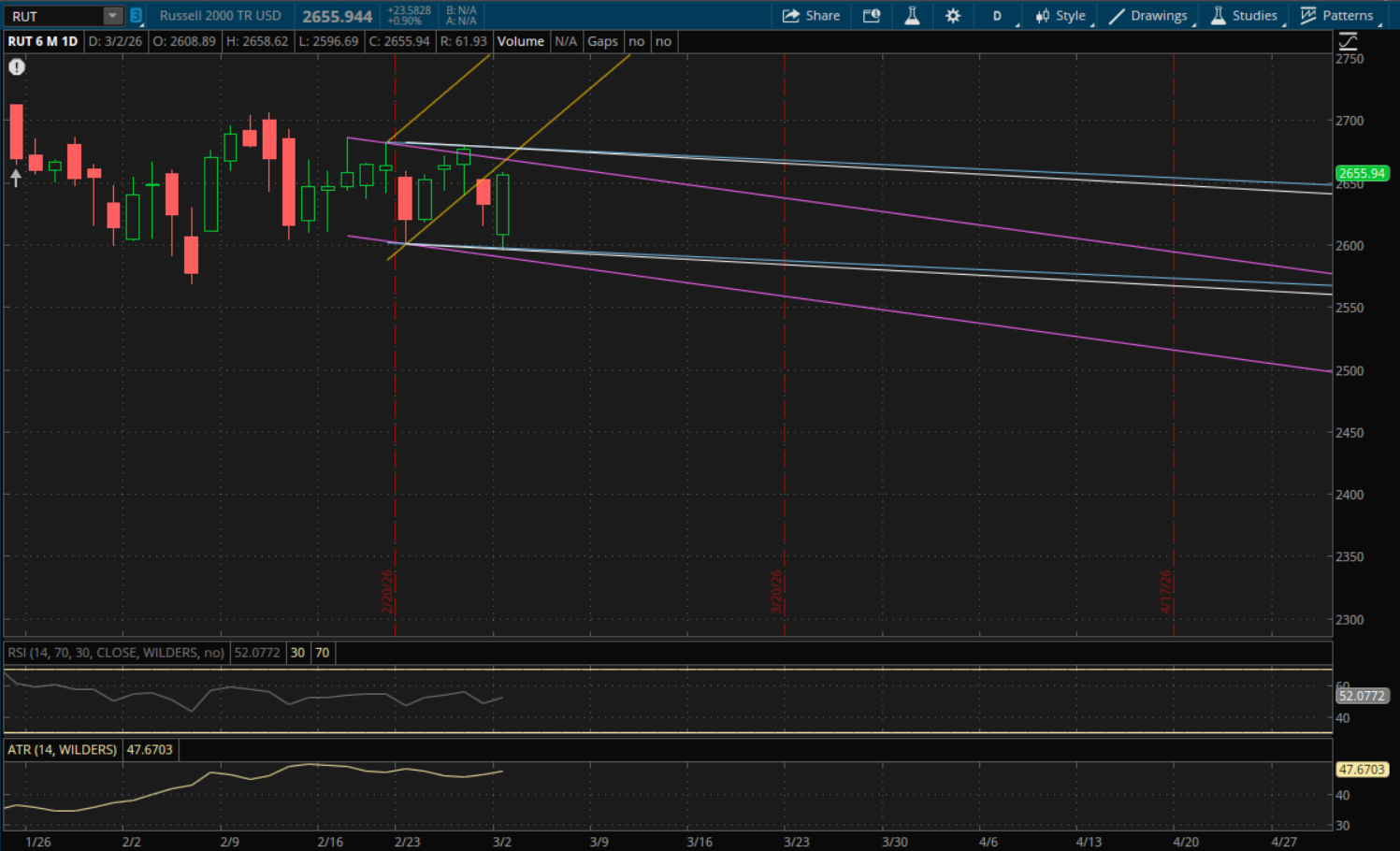Click the up arrow marker on chart
This screenshot has width=1400, height=851.
(16, 178)
